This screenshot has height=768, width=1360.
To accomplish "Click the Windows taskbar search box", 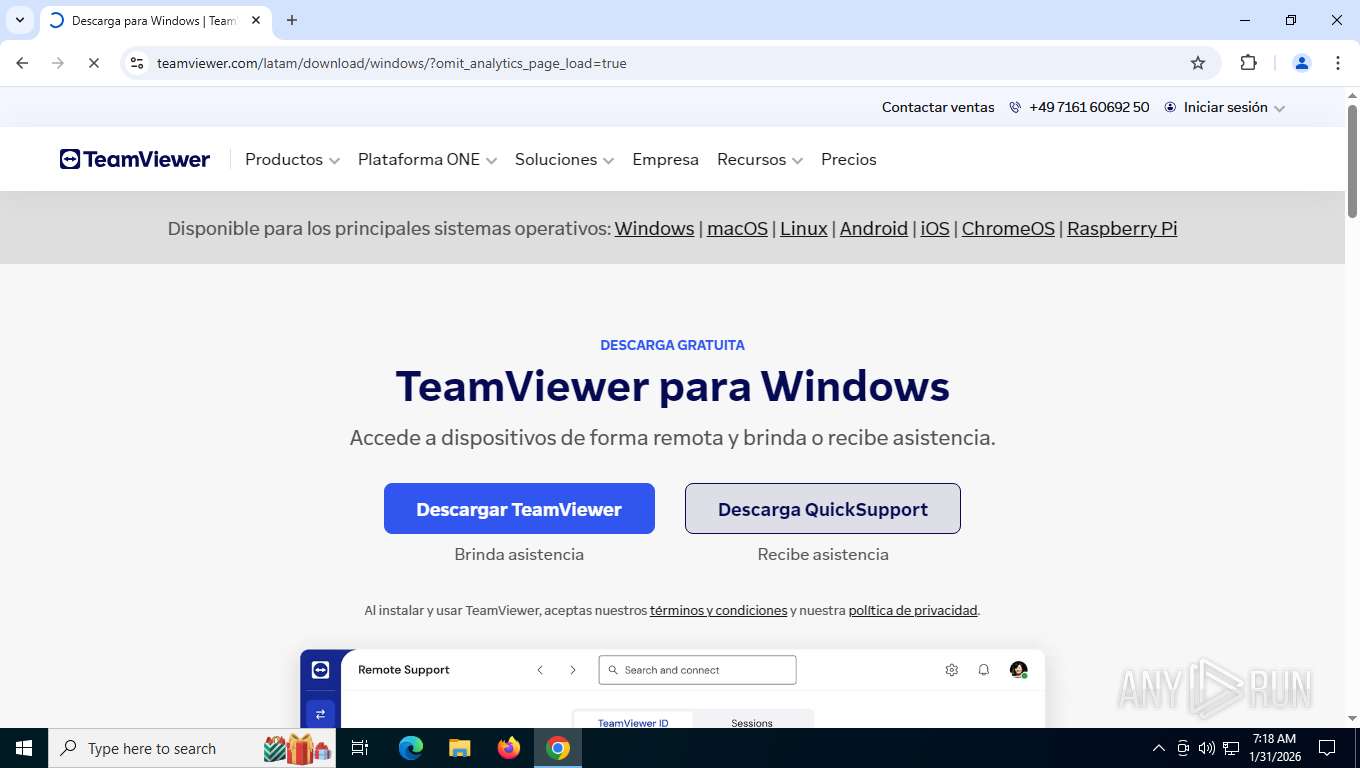I will coord(192,748).
